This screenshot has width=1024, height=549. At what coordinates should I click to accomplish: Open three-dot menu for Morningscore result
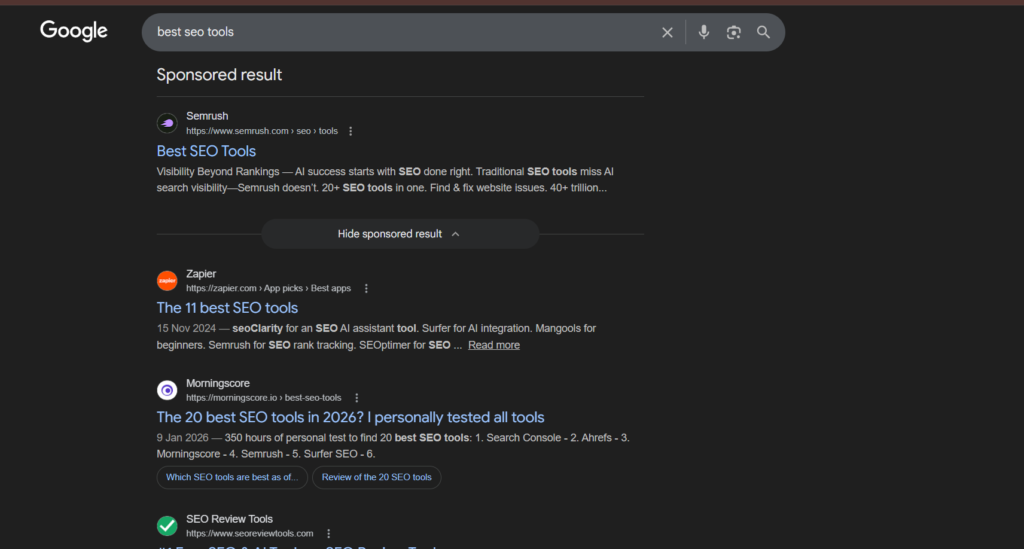[357, 398]
